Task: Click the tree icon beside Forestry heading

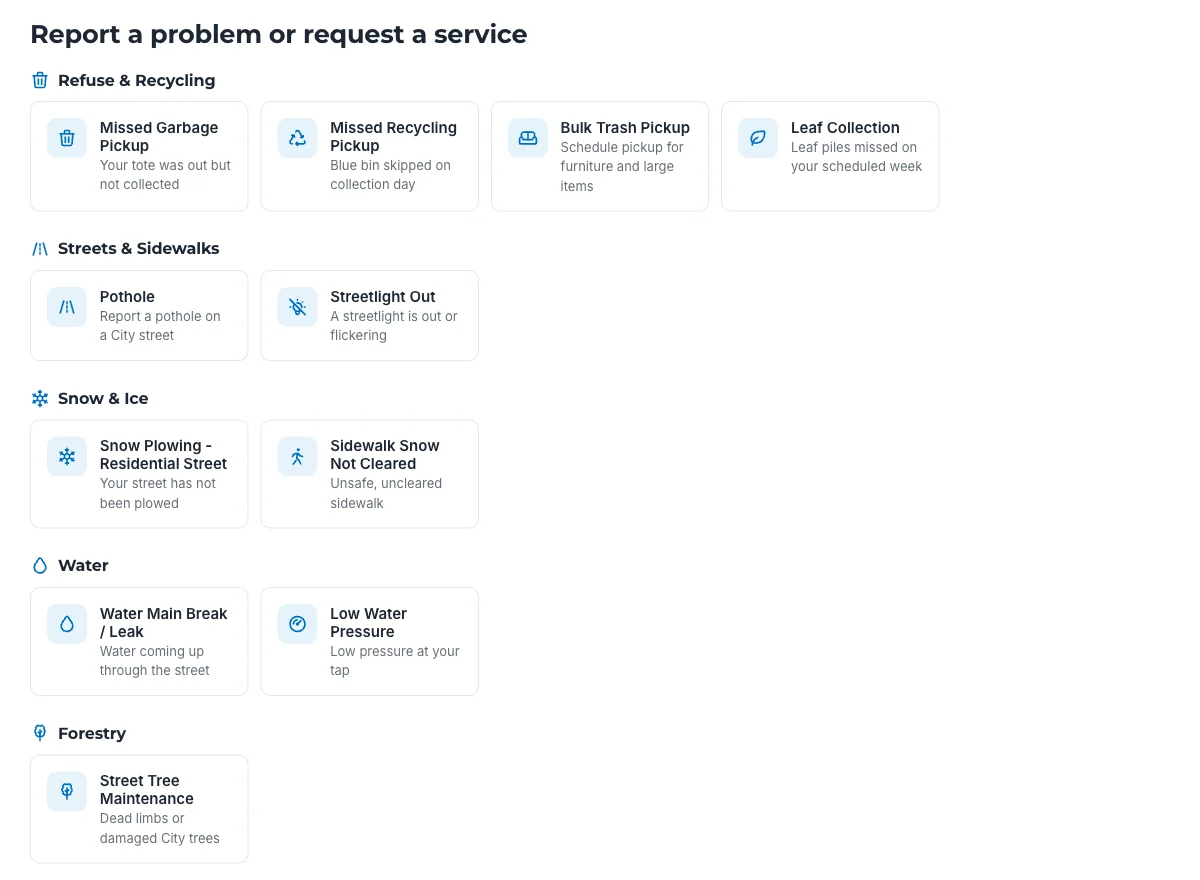Action: [x=40, y=733]
